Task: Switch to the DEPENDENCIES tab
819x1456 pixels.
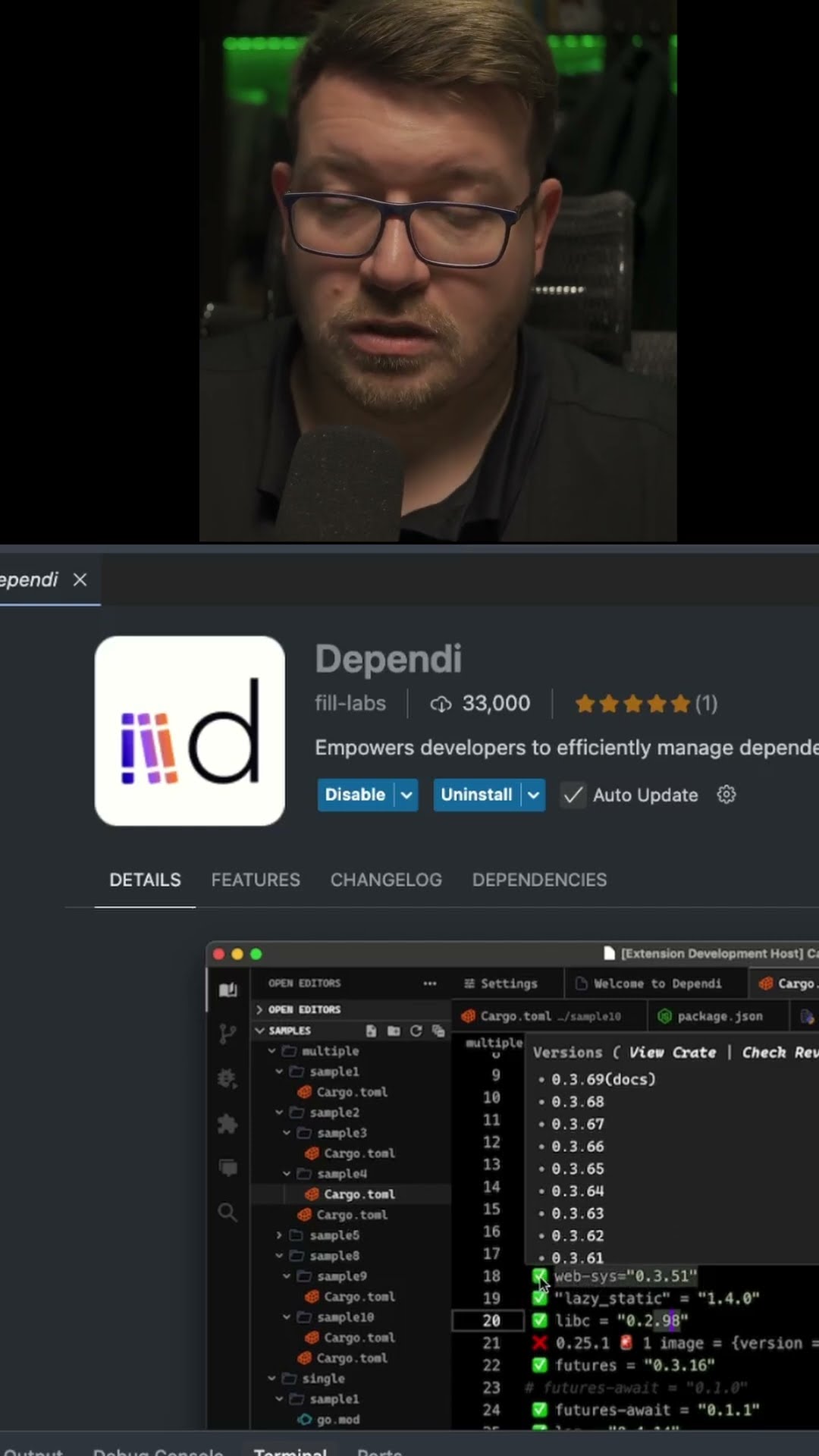Action: [539, 880]
